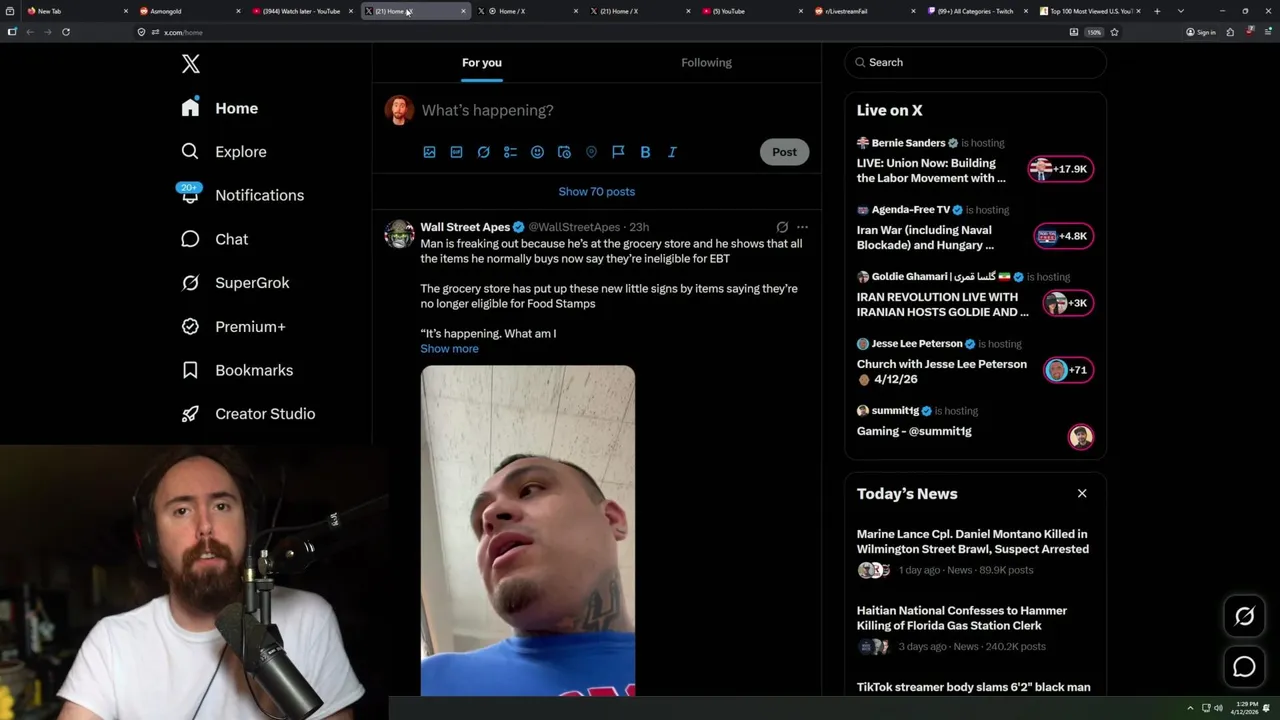Screen dimensions: 1280x720
Task: Open Creator Studio in the sidebar
Action: pyautogui.click(x=248, y=414)
